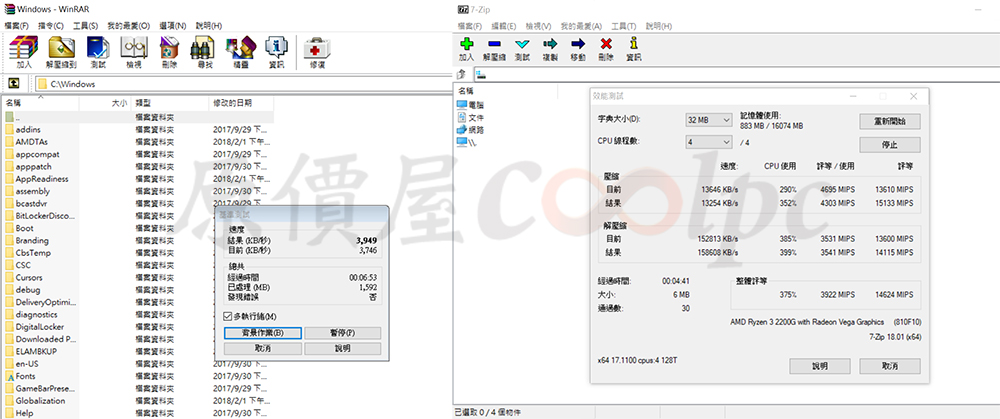Image resolution: width=1000 pixels, height=419 pixels.
Task: Sort WinRAR list by Type (類型) column
Action: pos(170,103)
